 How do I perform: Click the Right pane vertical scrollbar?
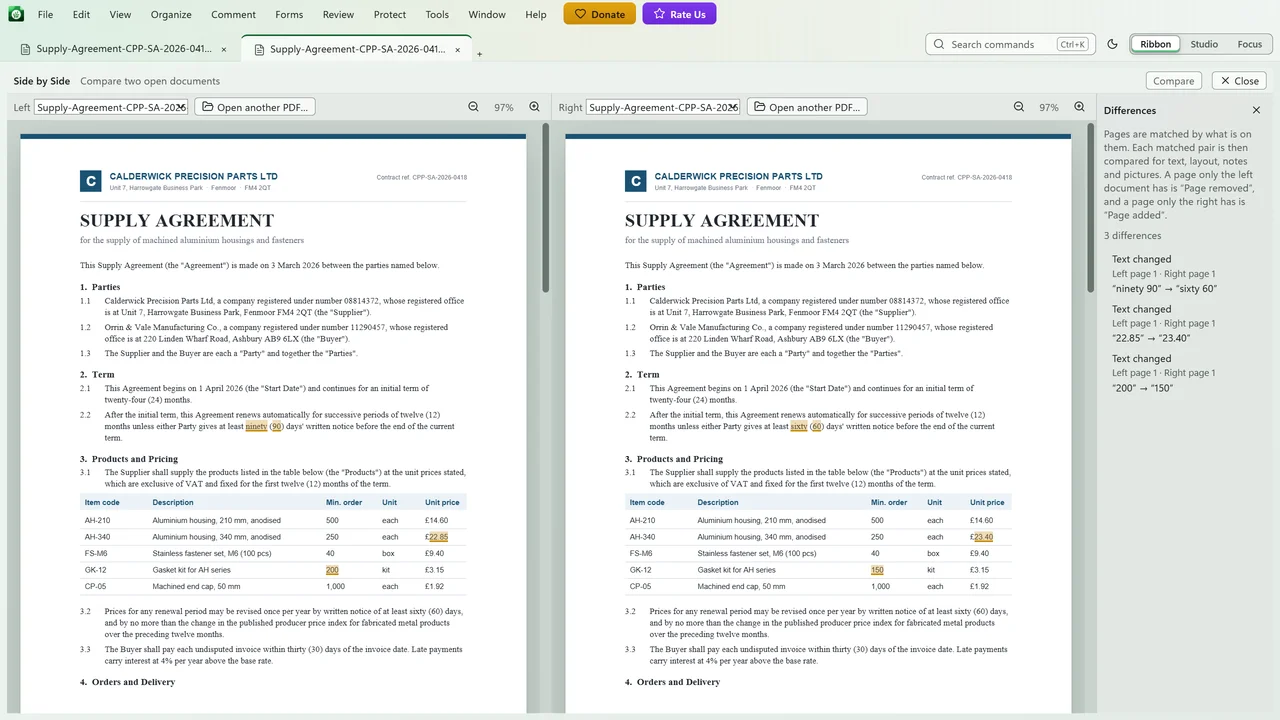1090,208
